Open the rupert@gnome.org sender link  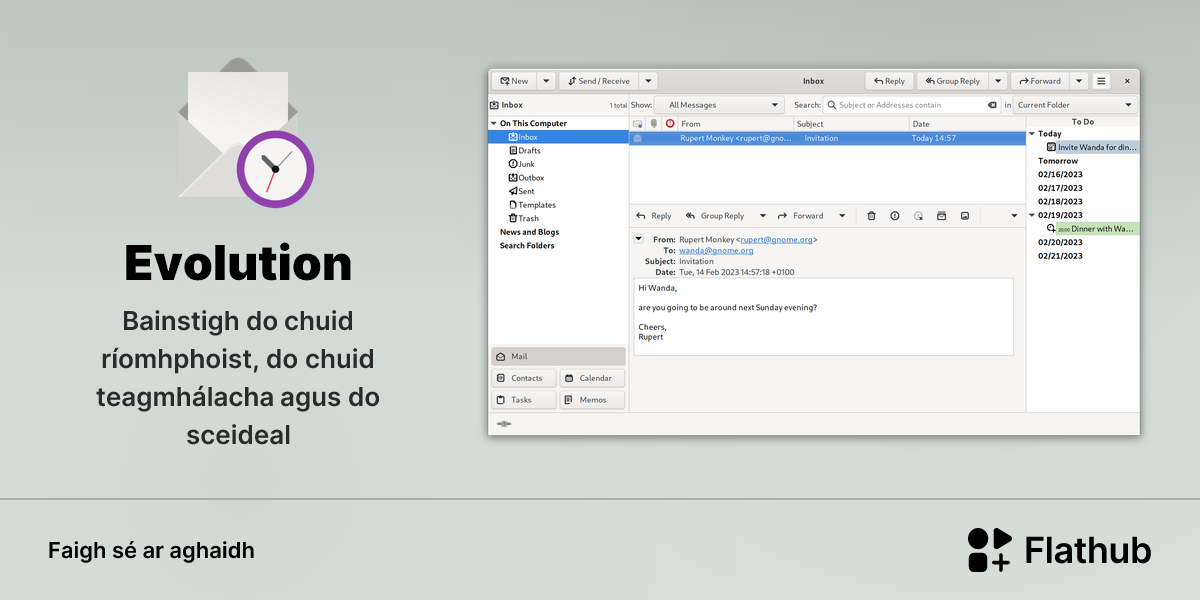pyautogui.click(x=776, y=240)
